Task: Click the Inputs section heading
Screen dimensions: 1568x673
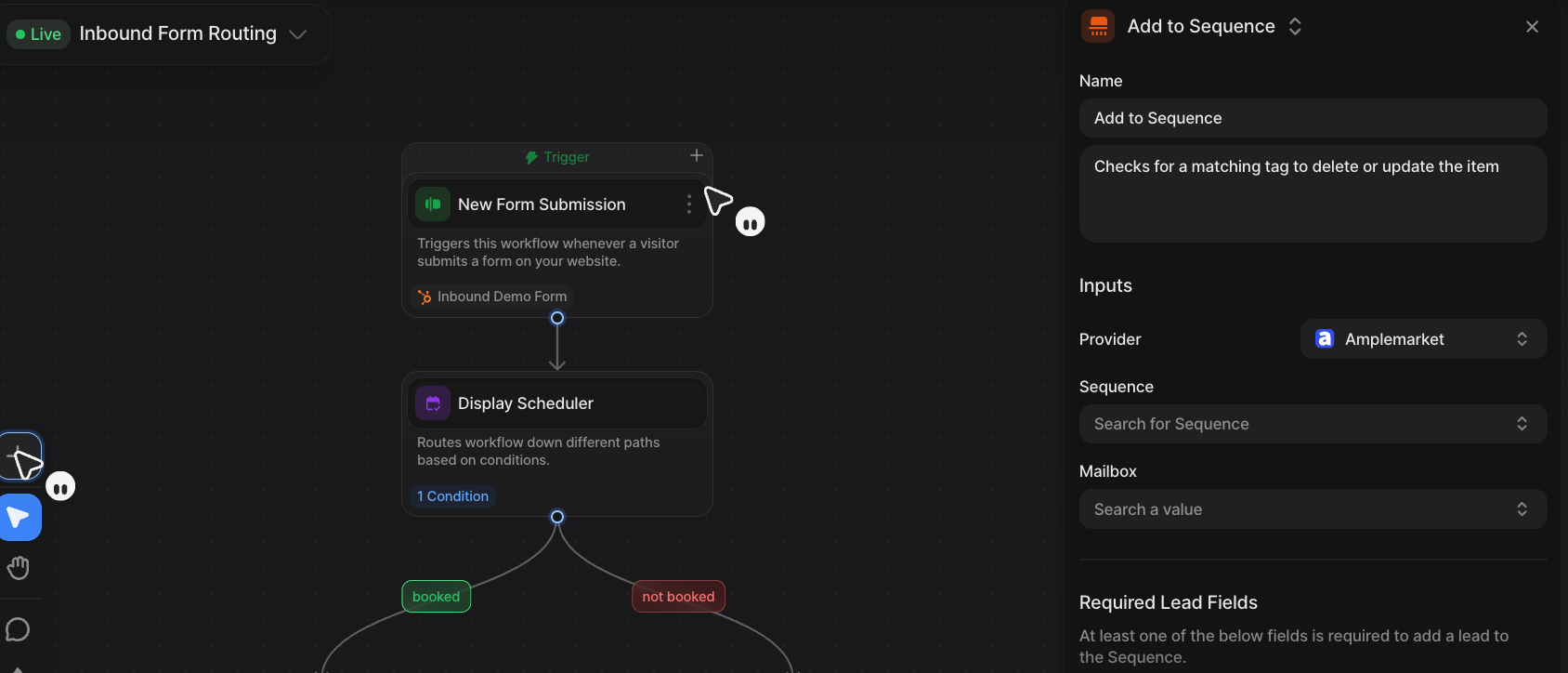Action: [1105, 285]
